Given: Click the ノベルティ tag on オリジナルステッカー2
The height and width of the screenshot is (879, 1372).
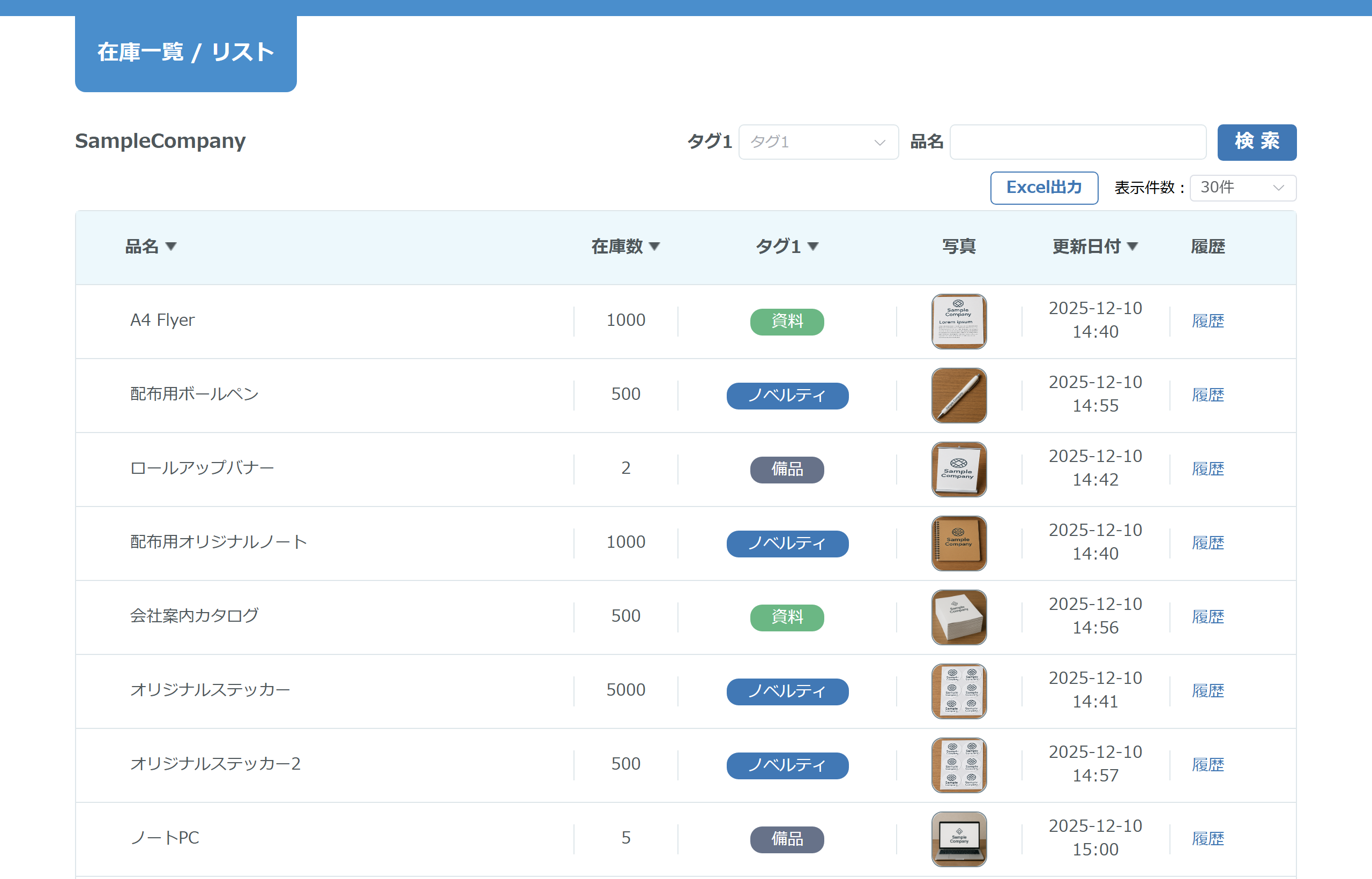Looking at the screenshot, I should click(x=787, y=765).
